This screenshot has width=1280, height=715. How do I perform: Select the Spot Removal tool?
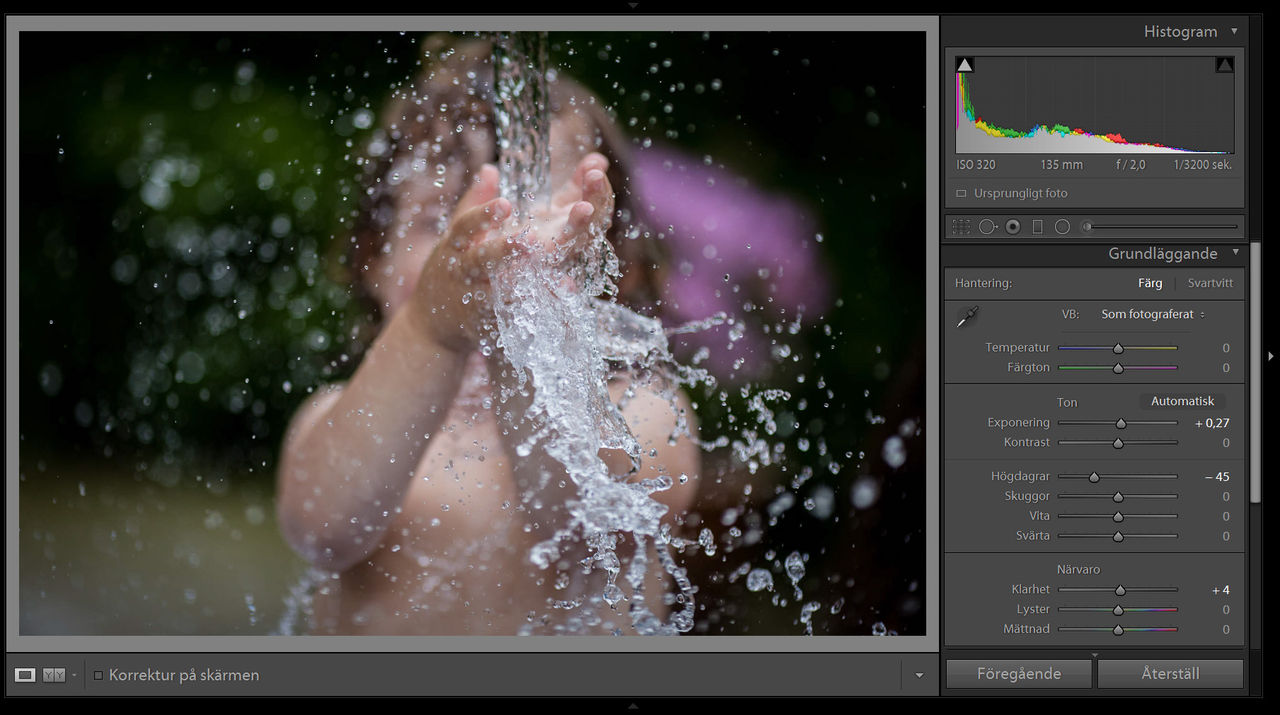pyautogui.click(x=987, y=227)
